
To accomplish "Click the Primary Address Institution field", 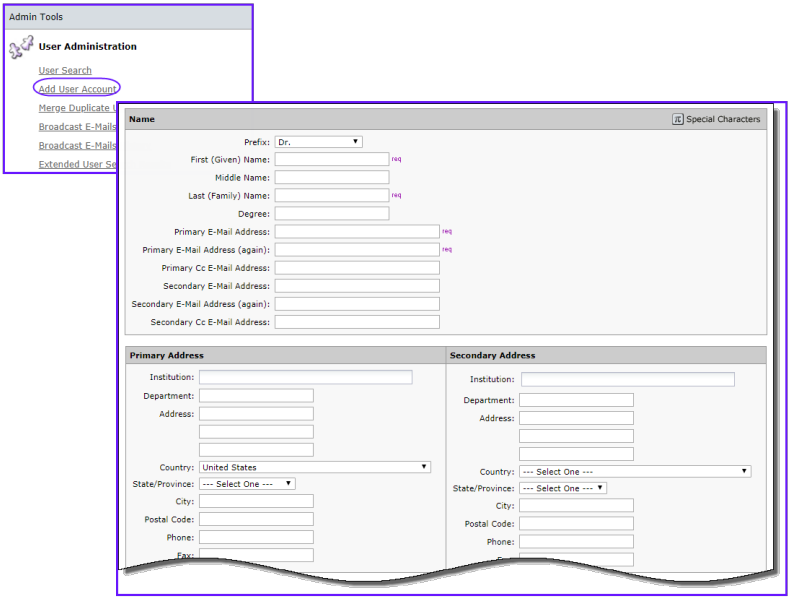I will [305, 377].
